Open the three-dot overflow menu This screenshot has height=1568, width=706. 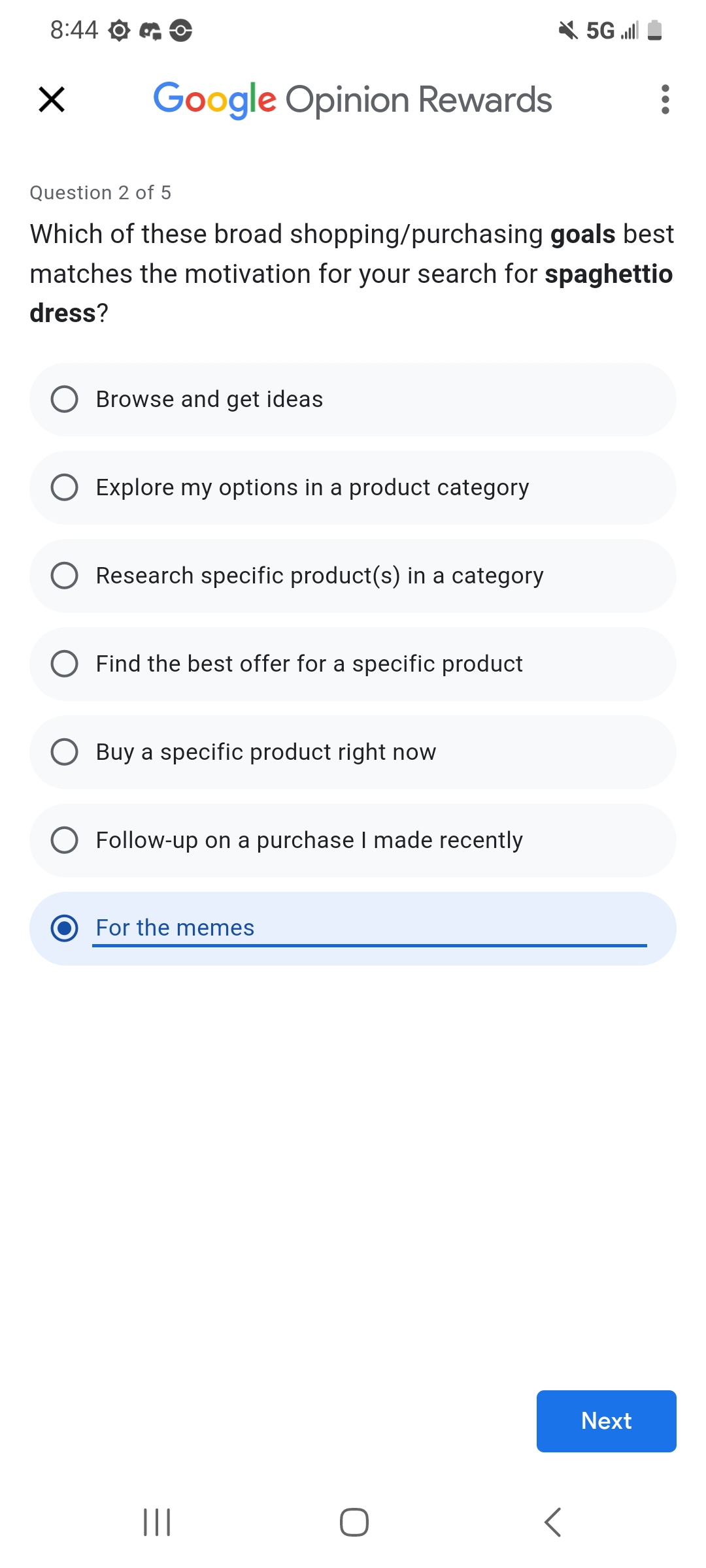click(x=665, y=100)
